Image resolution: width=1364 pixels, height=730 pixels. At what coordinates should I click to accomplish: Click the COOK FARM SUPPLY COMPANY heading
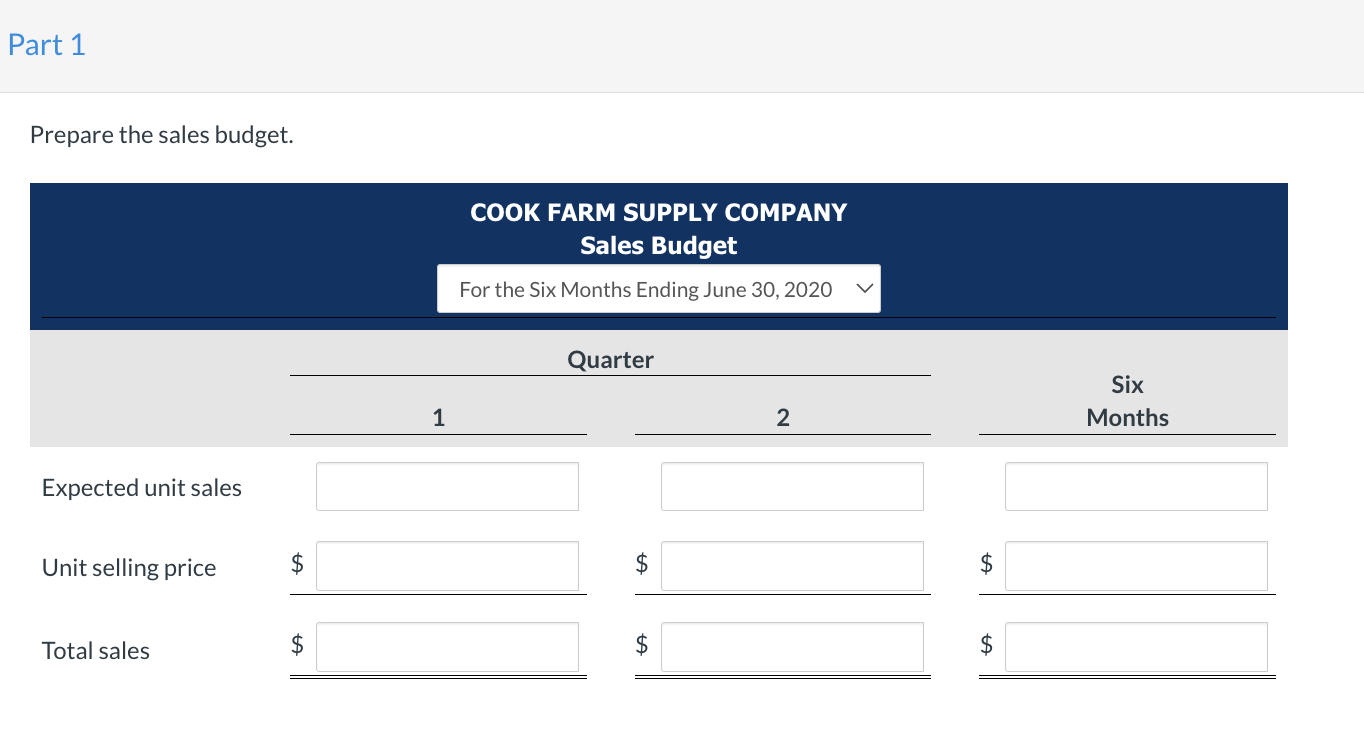point(659,212)
